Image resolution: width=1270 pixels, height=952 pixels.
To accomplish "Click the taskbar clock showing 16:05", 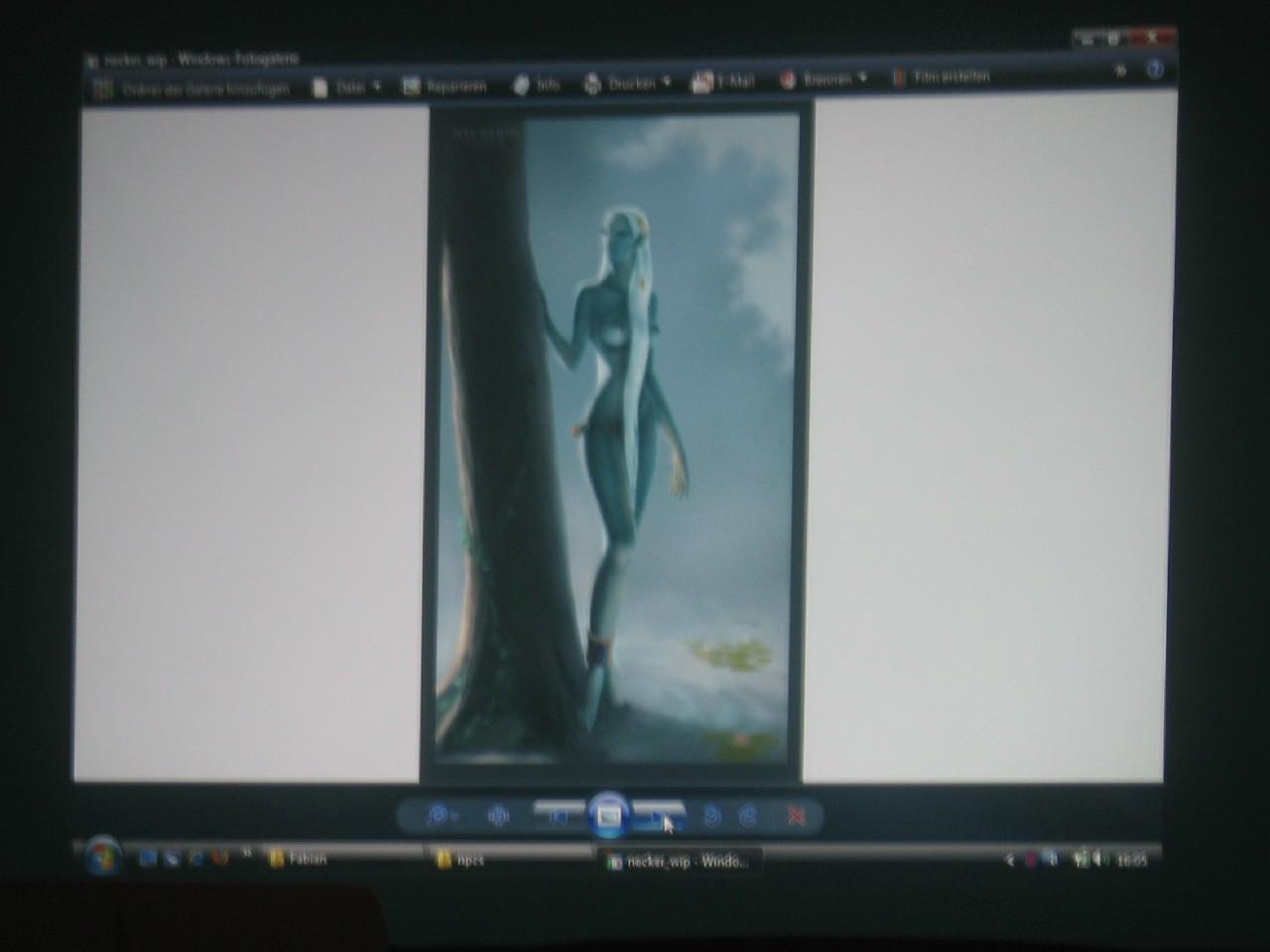I will pyautogui.click(x=1131, y=860).
